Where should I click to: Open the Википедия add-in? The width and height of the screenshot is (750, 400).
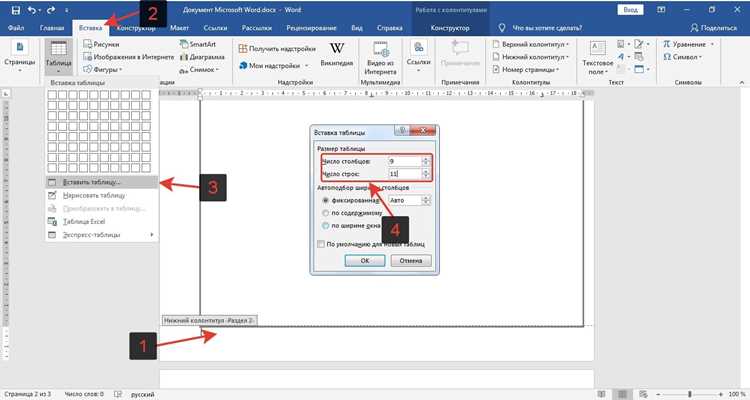click(x=337, y=54)
